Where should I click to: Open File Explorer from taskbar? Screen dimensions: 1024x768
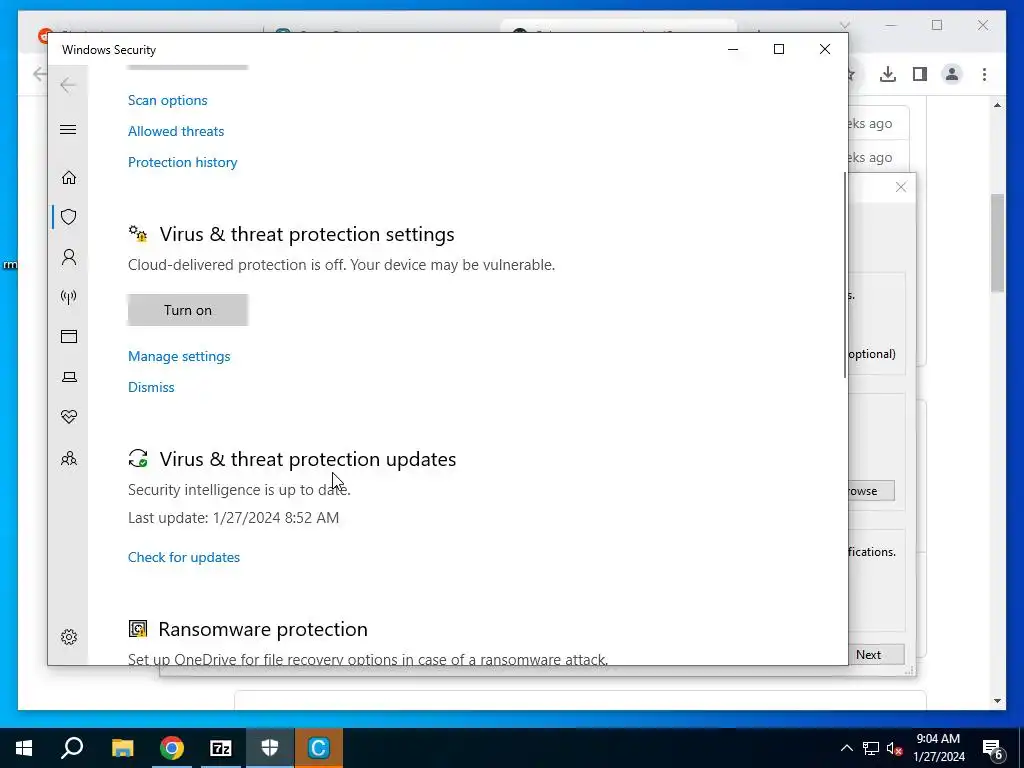122,748
